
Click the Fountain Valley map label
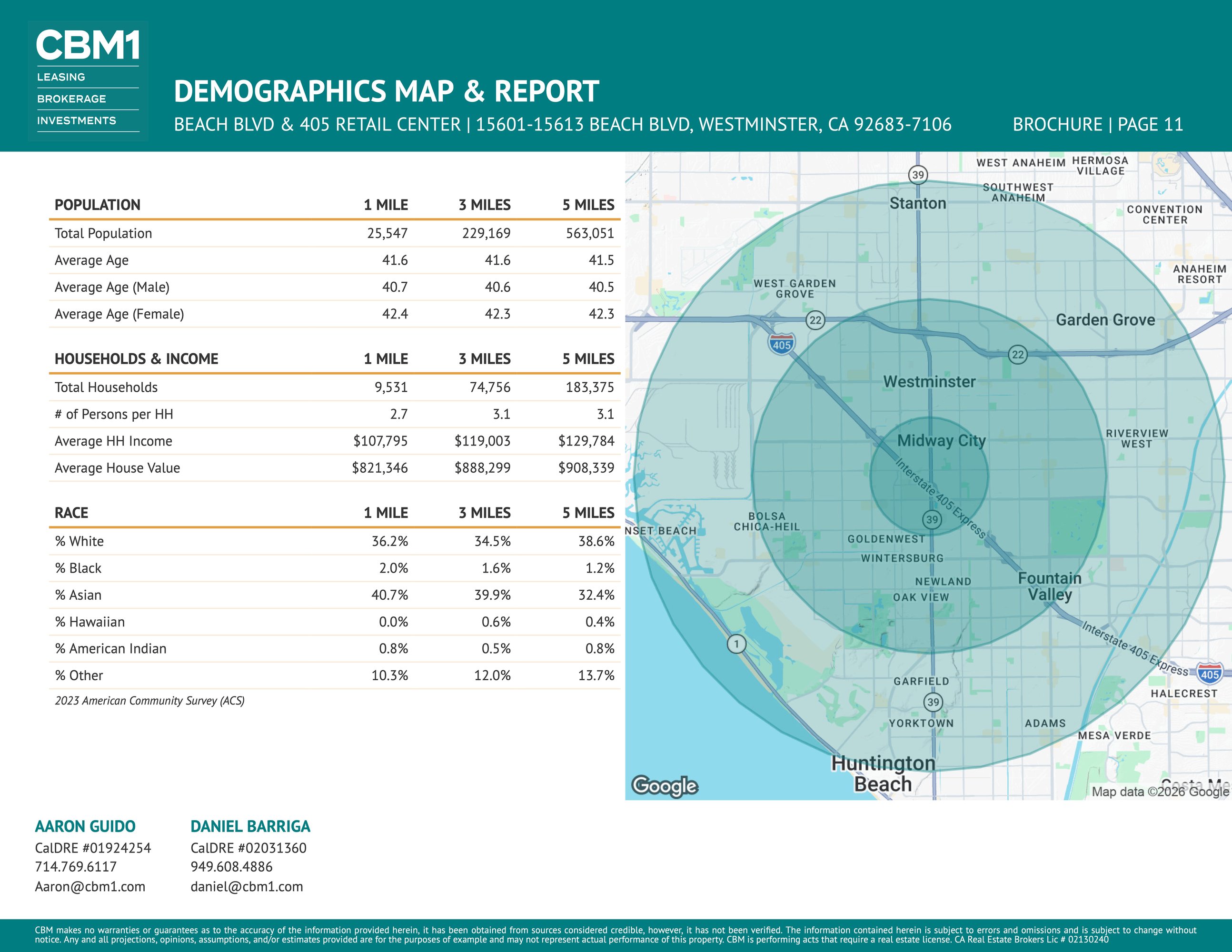(1050, 586)
